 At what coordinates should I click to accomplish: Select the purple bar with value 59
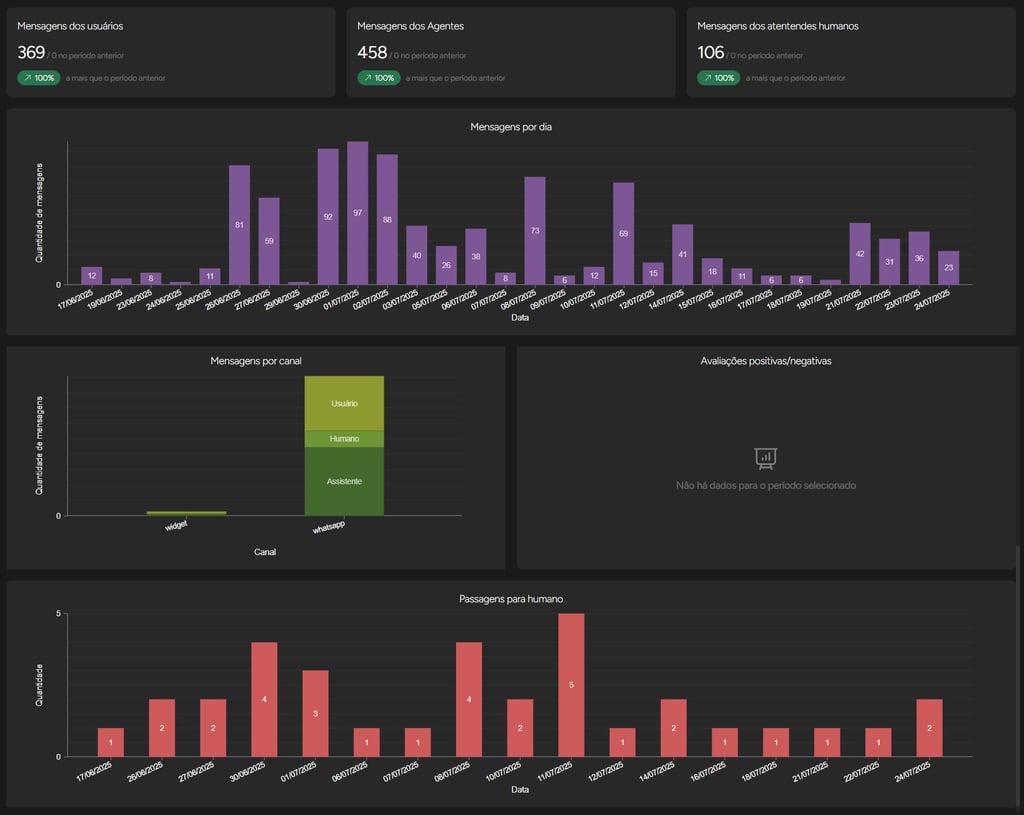click(269, 241)
